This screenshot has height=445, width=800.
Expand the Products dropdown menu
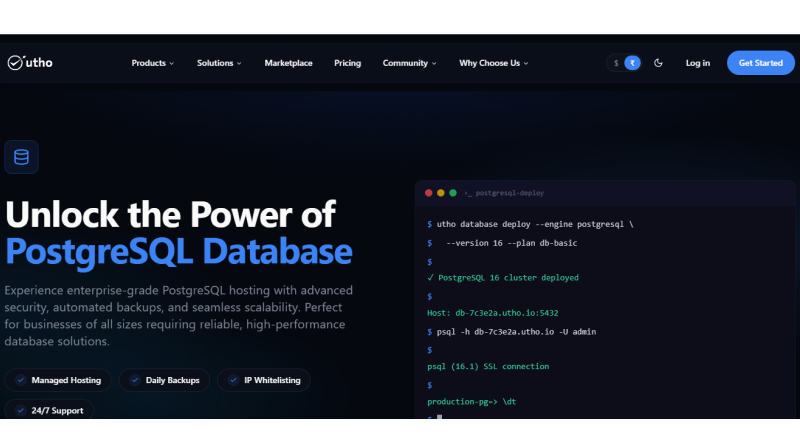[x=153, y=63]
